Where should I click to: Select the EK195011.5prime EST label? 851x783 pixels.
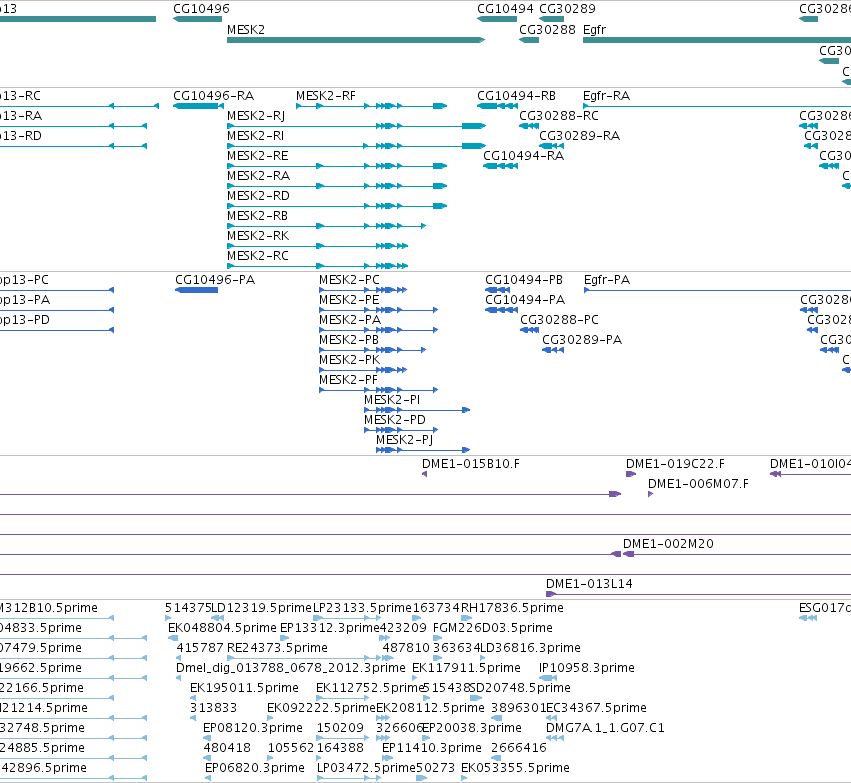tap(244, 689)
